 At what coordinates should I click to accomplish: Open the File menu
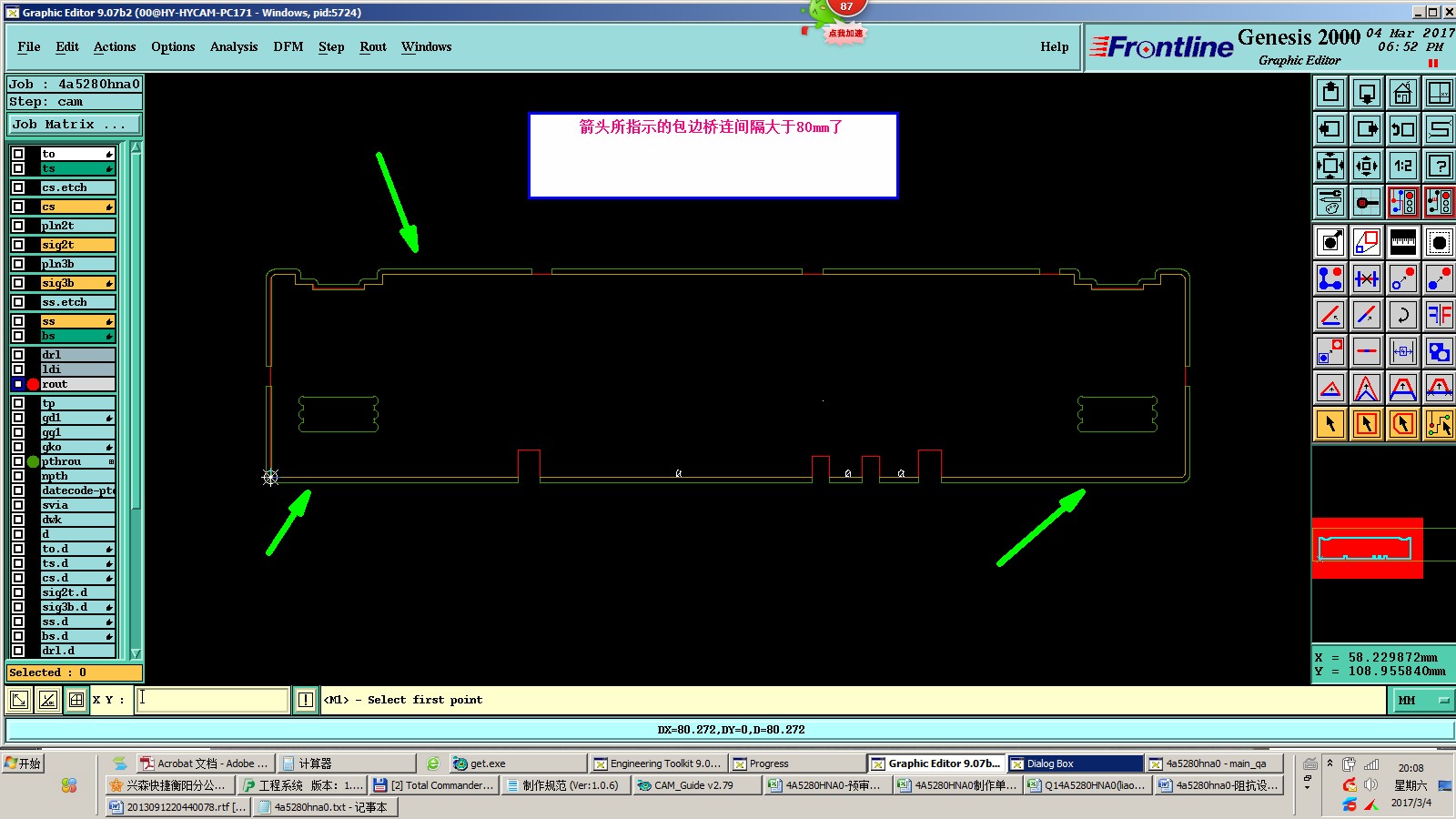click(29, 46)
